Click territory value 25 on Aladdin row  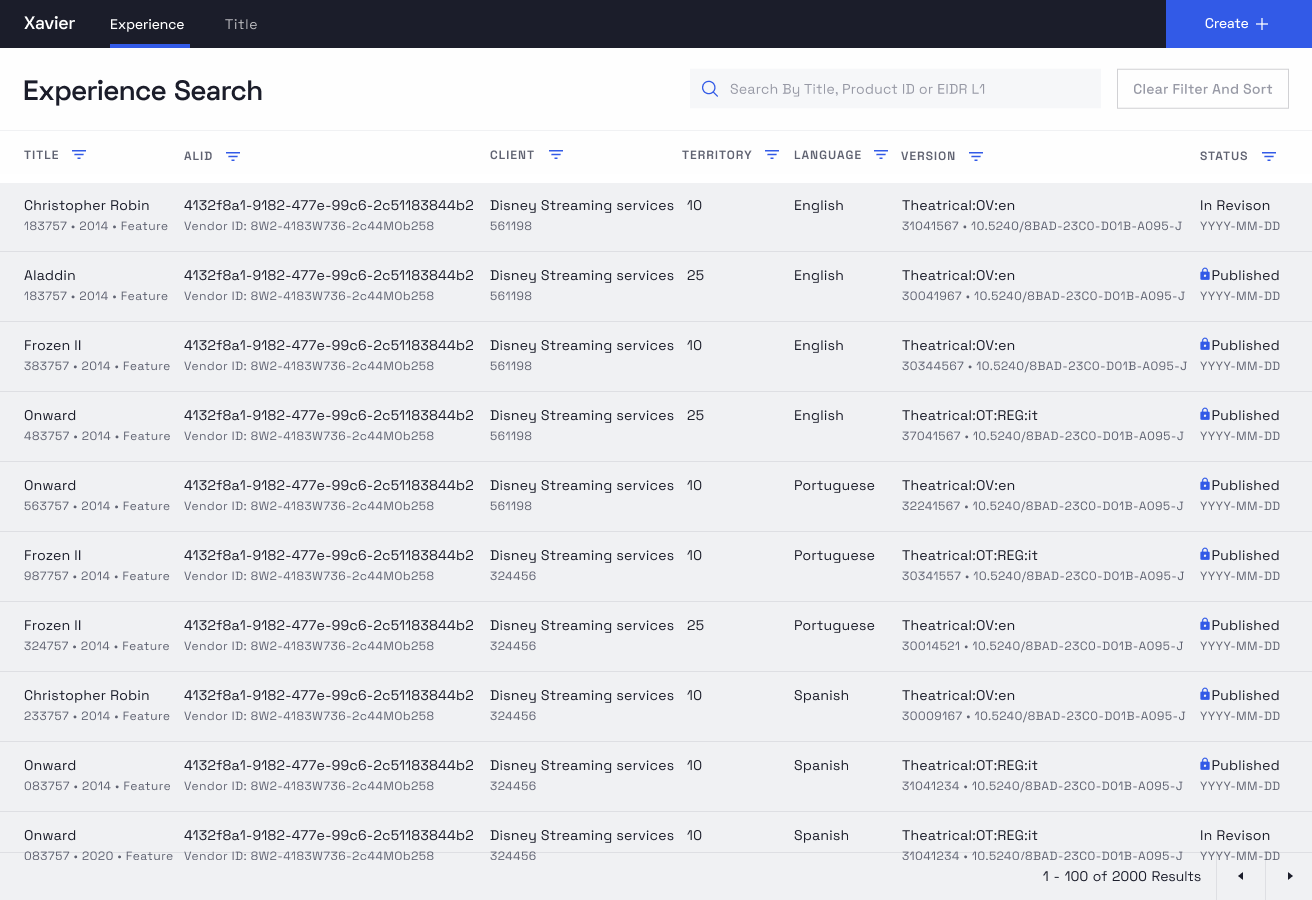[x=696, y=275]
